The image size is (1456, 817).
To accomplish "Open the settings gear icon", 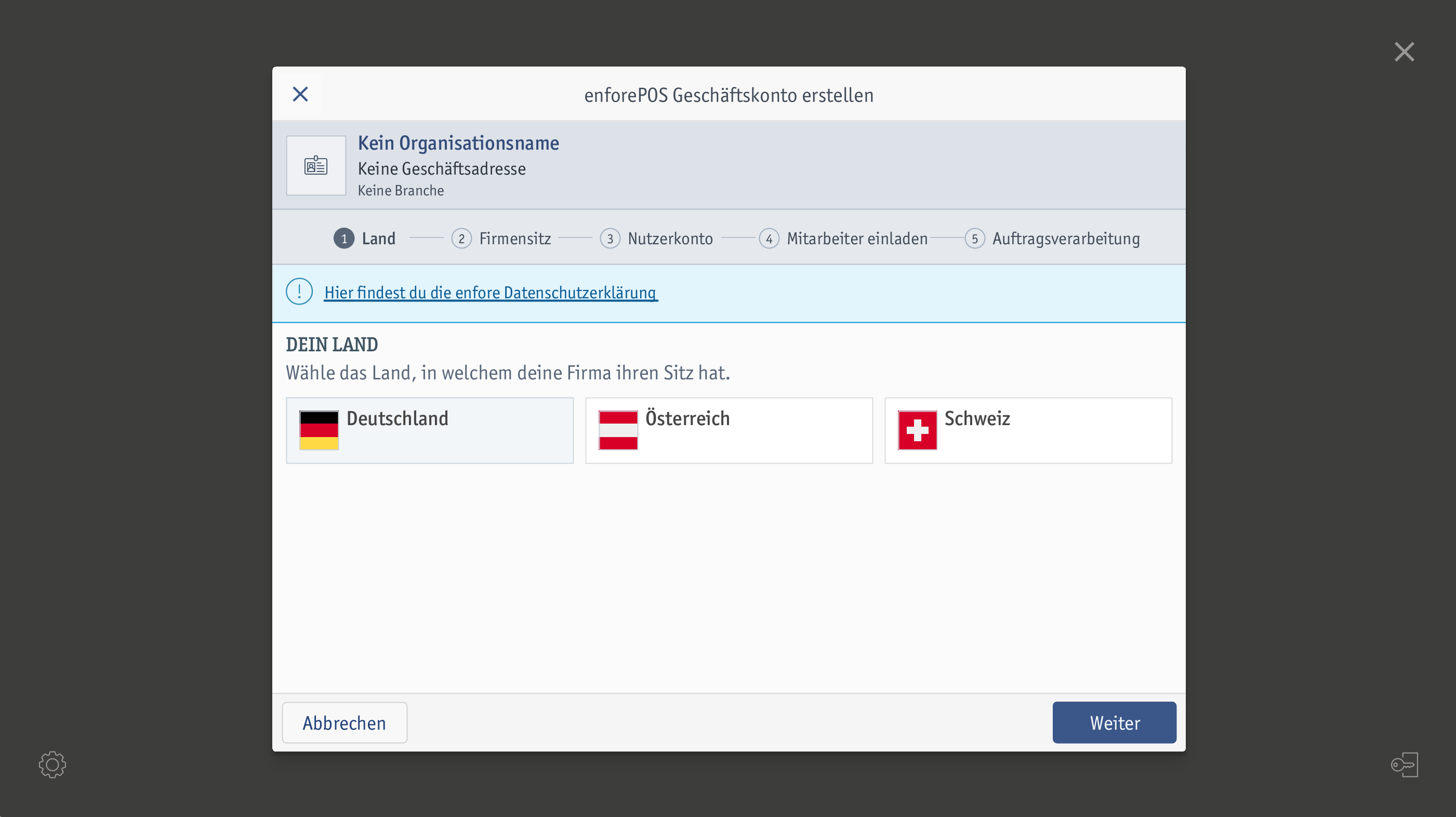I will (52, 765).
